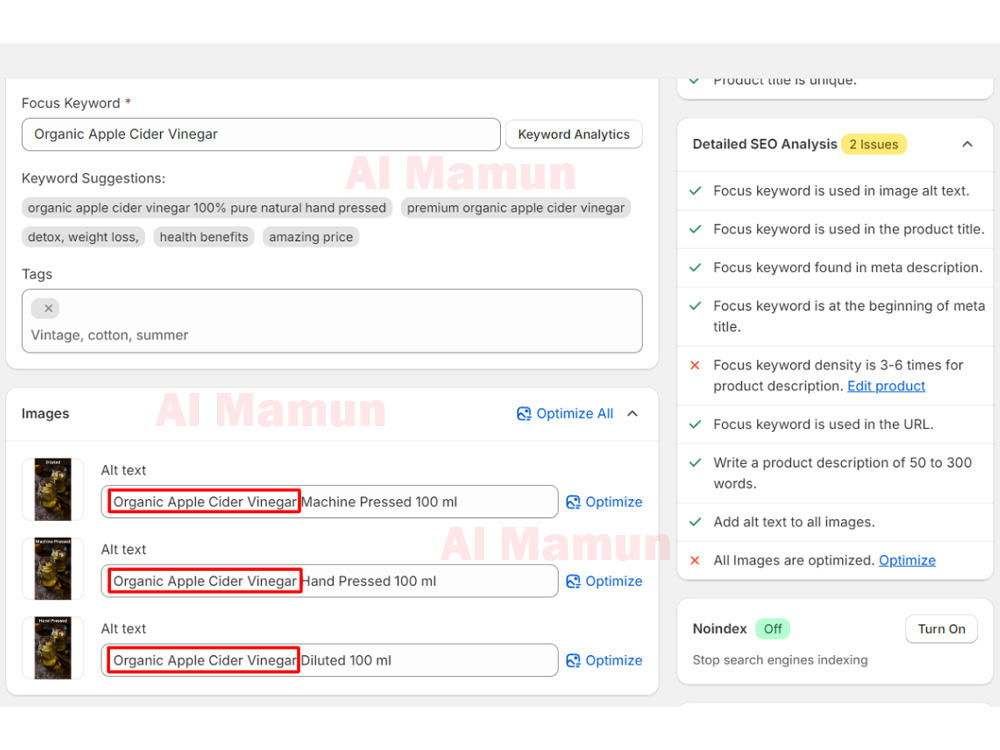Pick the 'detox, weight loss,' keyword chip

coord(84,237)
